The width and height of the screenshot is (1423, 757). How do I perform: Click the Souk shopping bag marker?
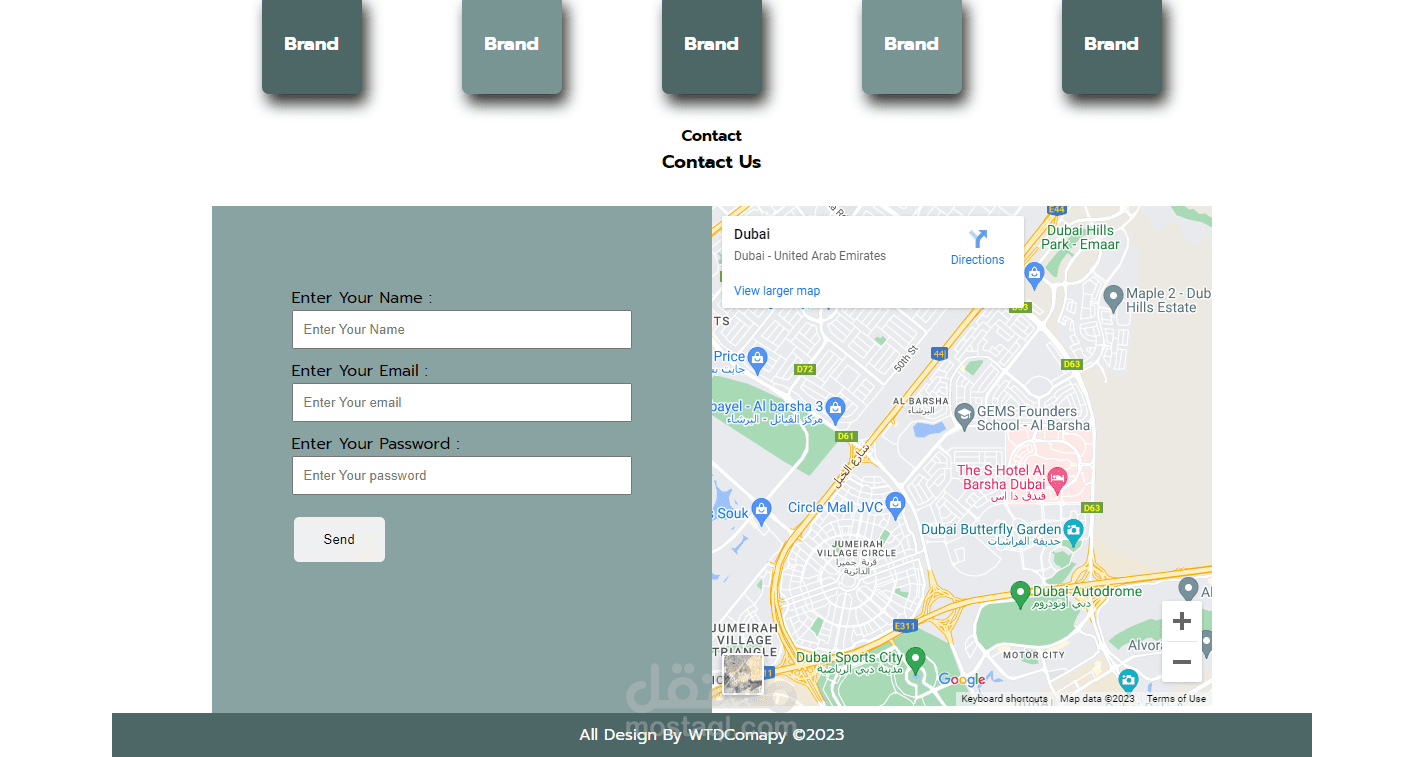762,511
